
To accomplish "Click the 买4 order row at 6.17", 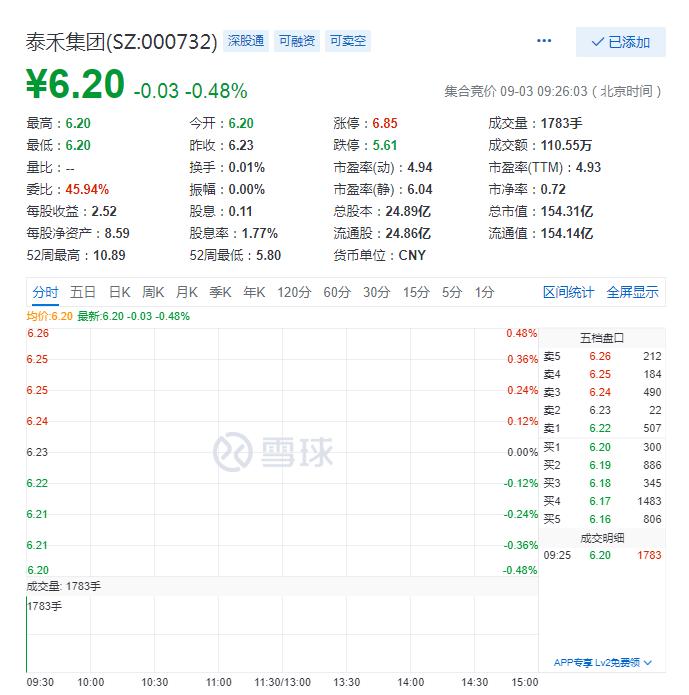I will point(602,501).
